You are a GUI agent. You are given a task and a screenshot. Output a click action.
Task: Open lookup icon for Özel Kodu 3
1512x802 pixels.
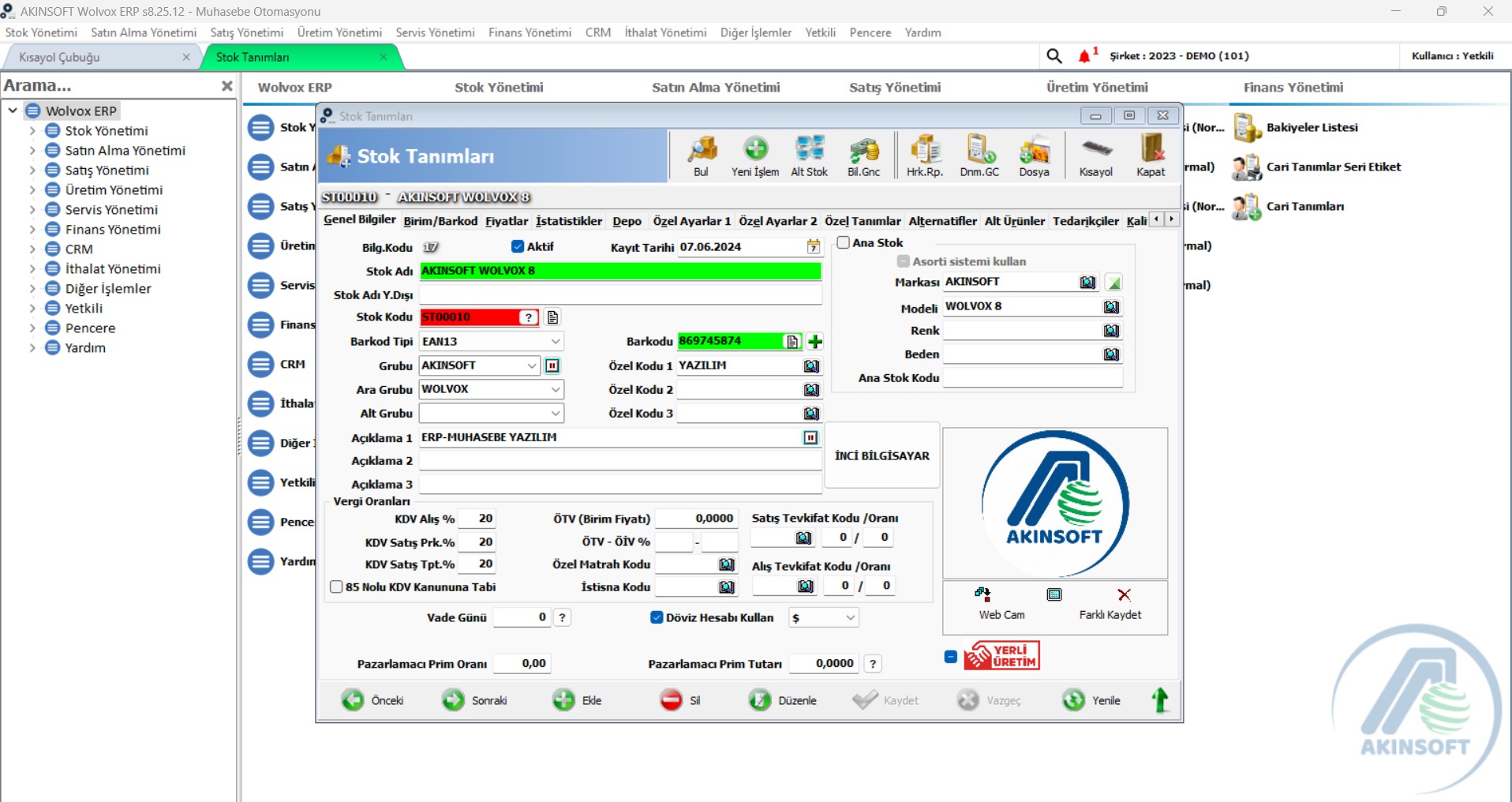pos(811,413)
